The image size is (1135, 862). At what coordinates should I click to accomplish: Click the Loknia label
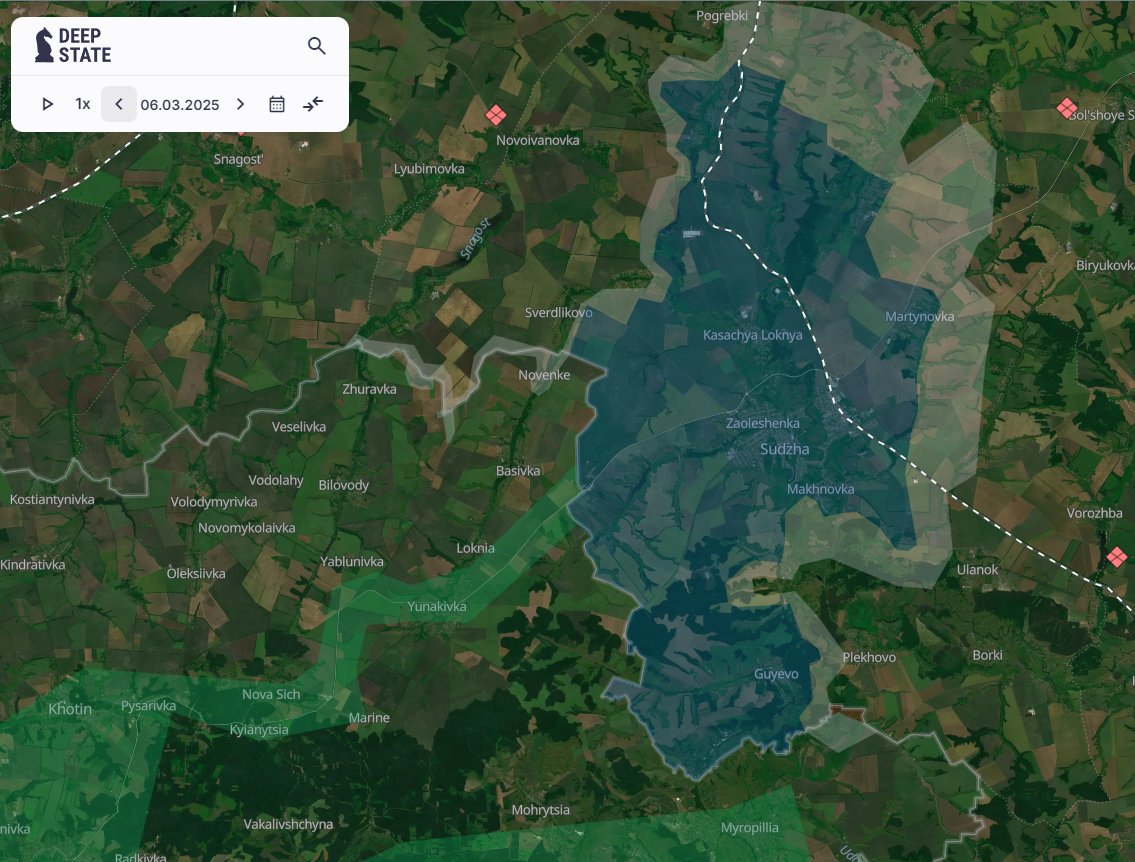click(476, 549)
